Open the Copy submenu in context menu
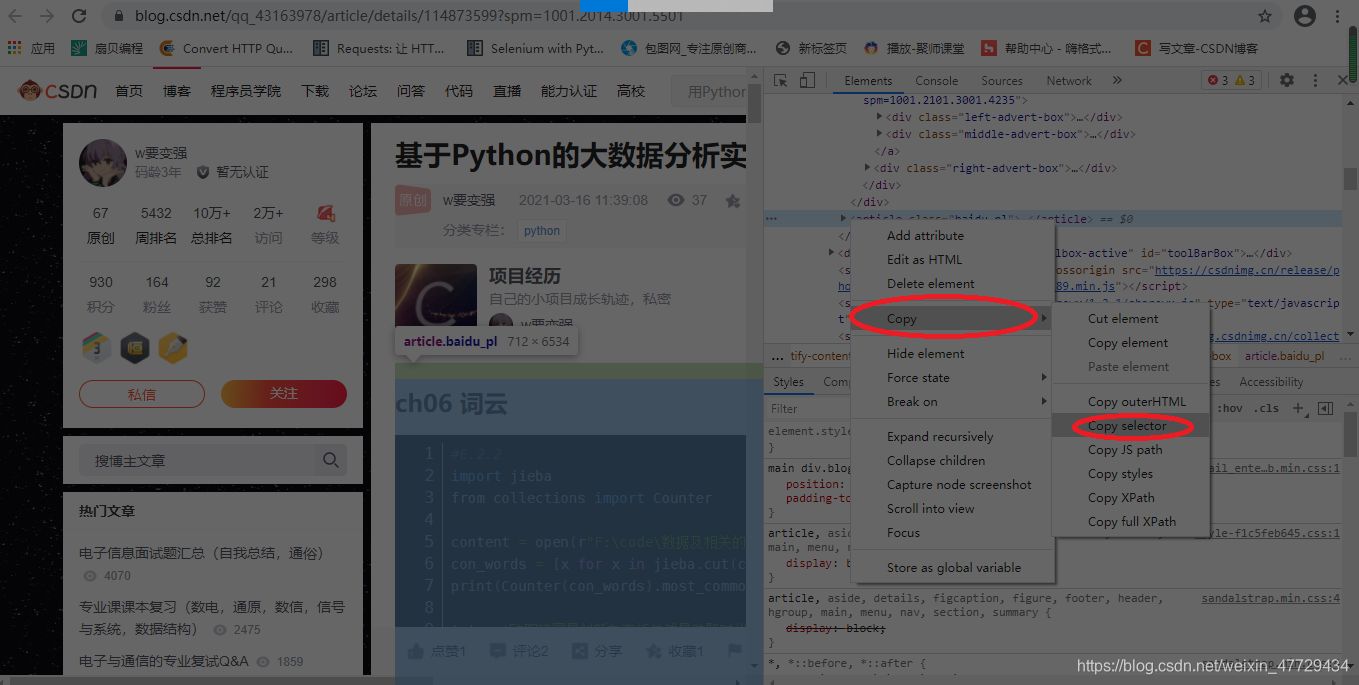This screenshot has height=685, width=1359. coord(953,319)
